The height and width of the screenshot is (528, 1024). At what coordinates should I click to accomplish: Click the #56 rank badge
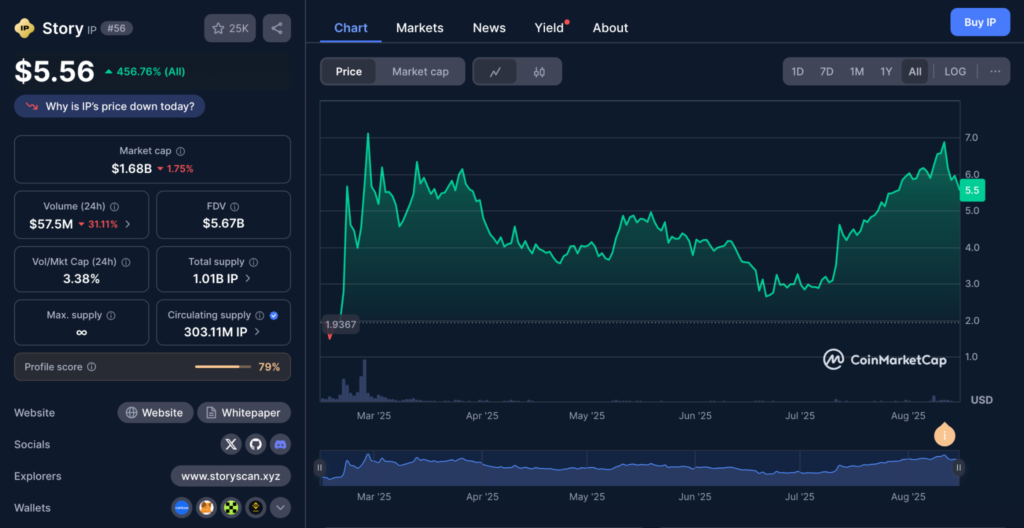pyautogui.click(x=117, y=28)
